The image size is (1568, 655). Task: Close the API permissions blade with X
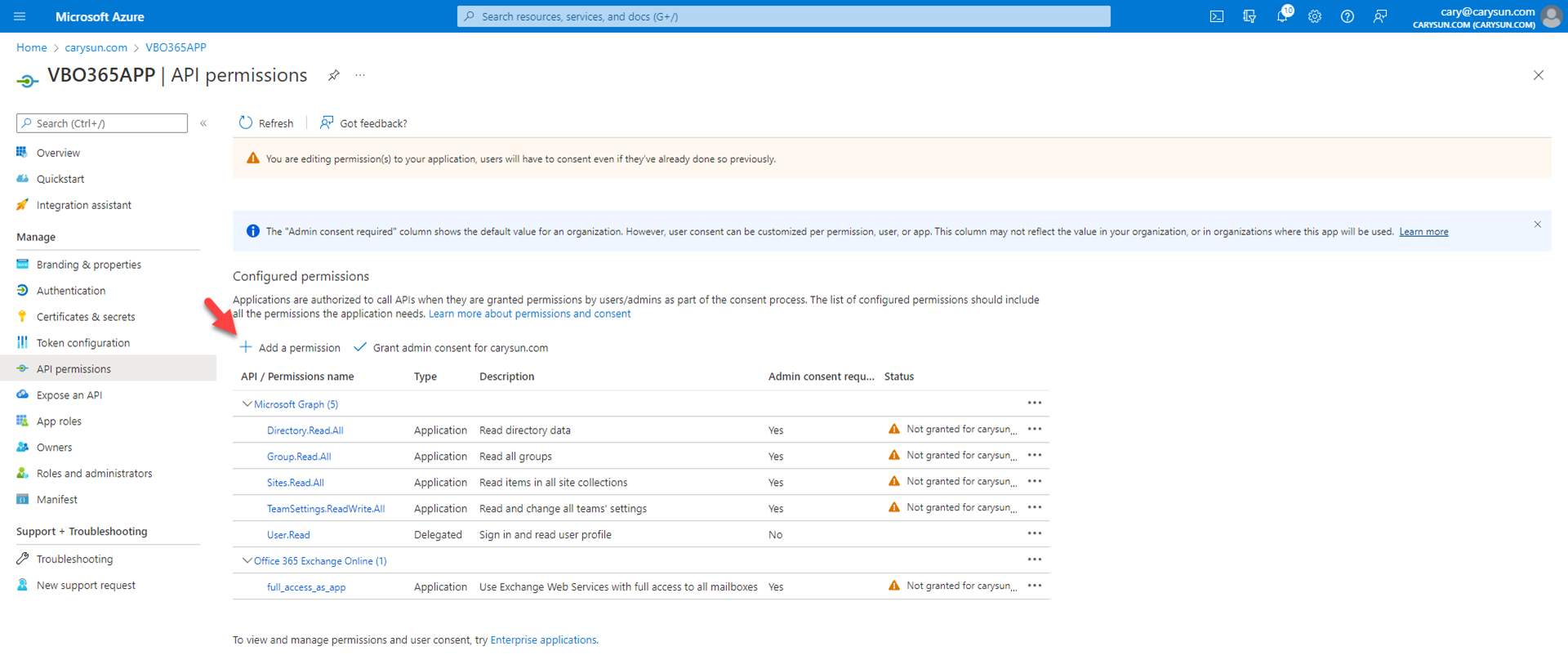point(1539,75)
